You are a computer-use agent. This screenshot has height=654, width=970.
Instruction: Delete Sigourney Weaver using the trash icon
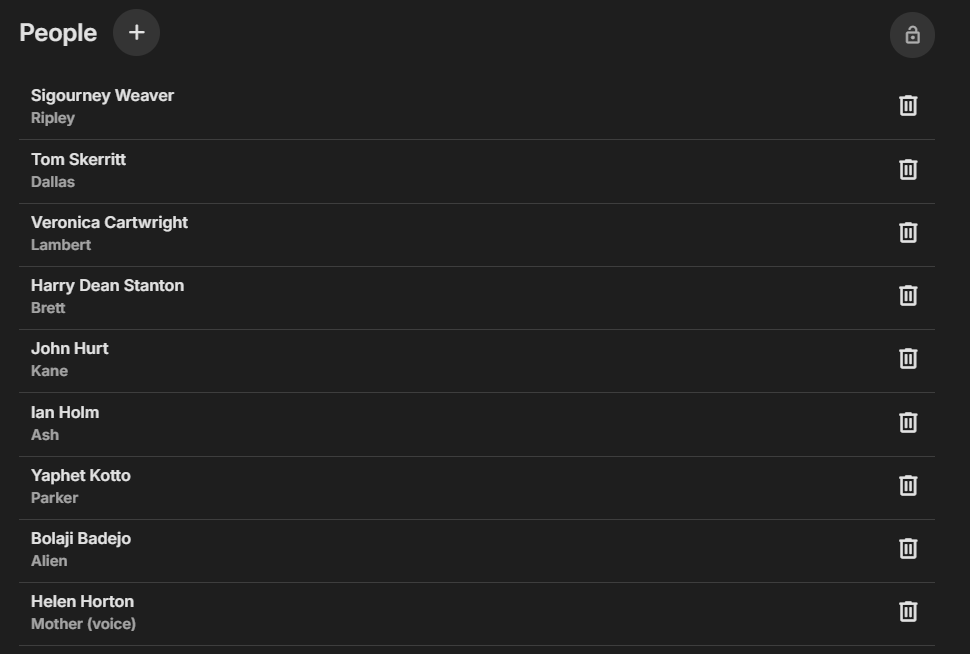[908, 106]
